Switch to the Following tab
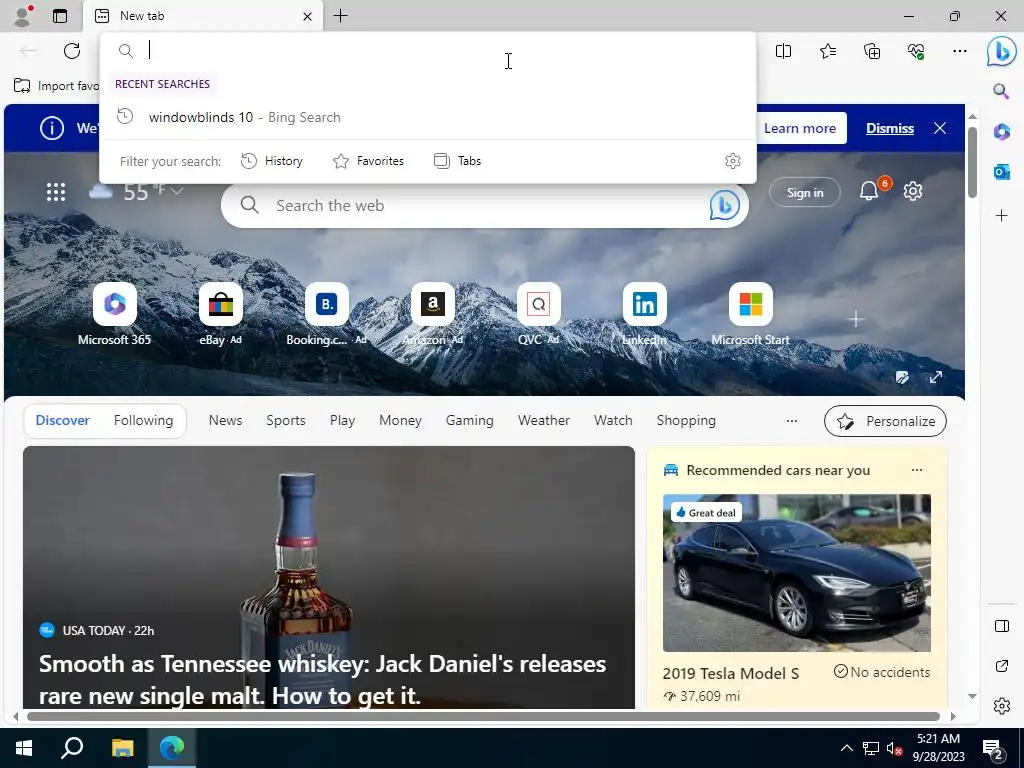 point(143,420)
